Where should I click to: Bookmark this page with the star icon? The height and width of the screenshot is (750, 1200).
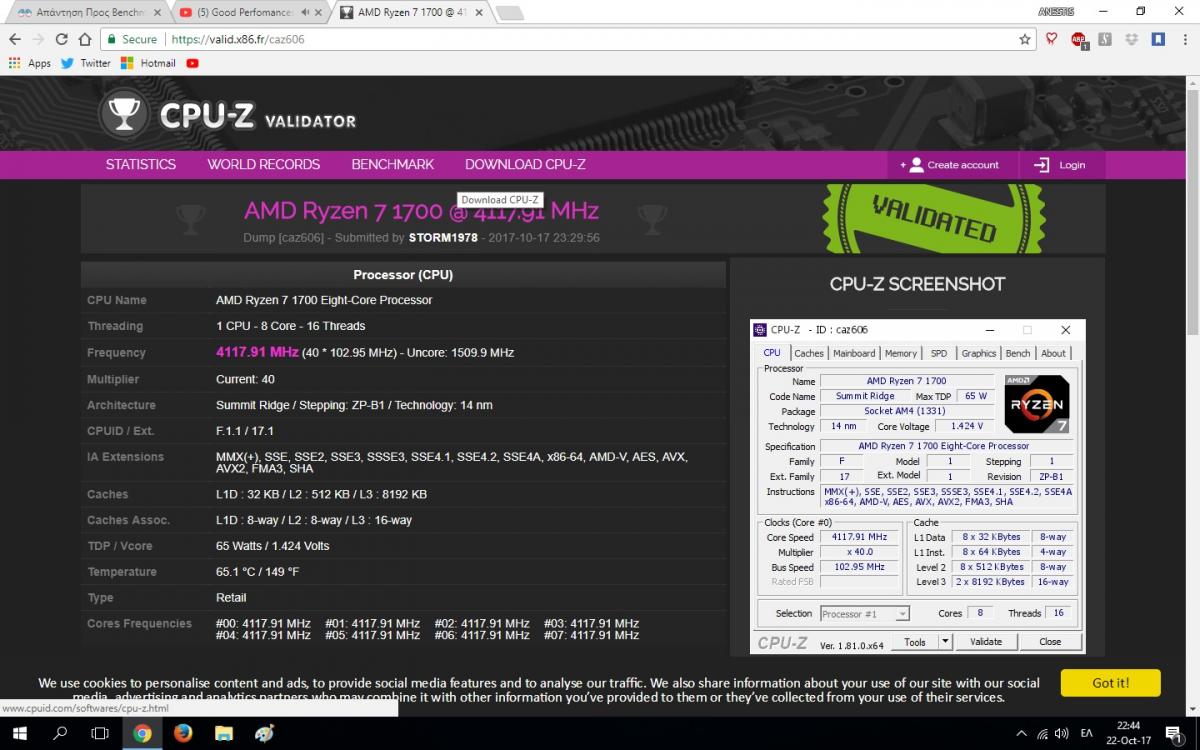coord(1025,39)
